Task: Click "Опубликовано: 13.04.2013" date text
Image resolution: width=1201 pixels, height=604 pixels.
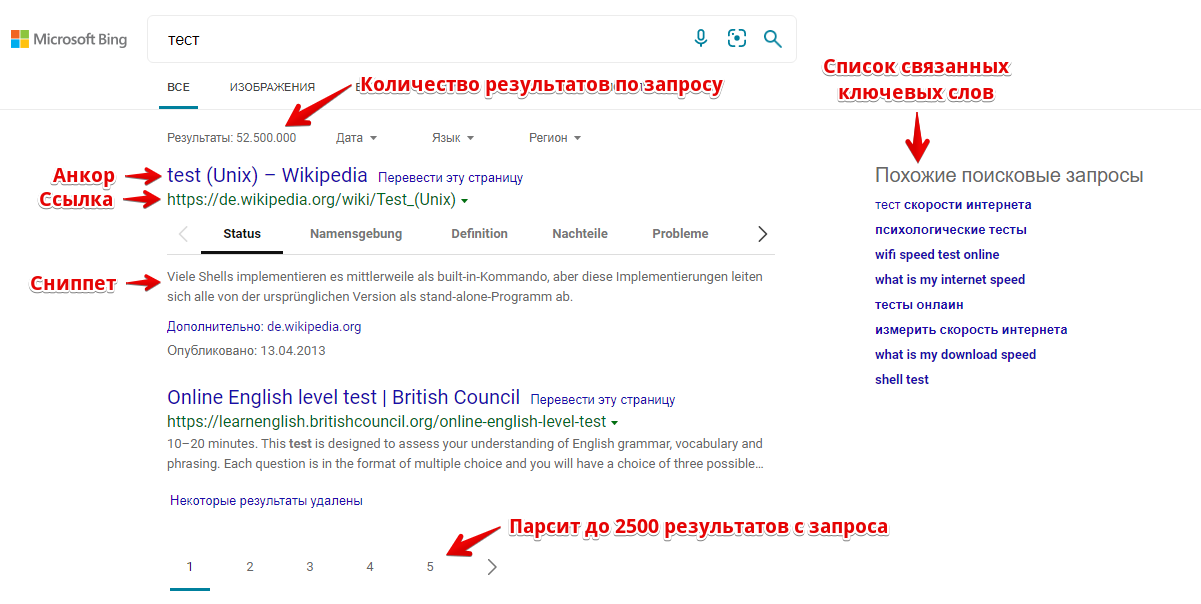Action: (246, 351)
